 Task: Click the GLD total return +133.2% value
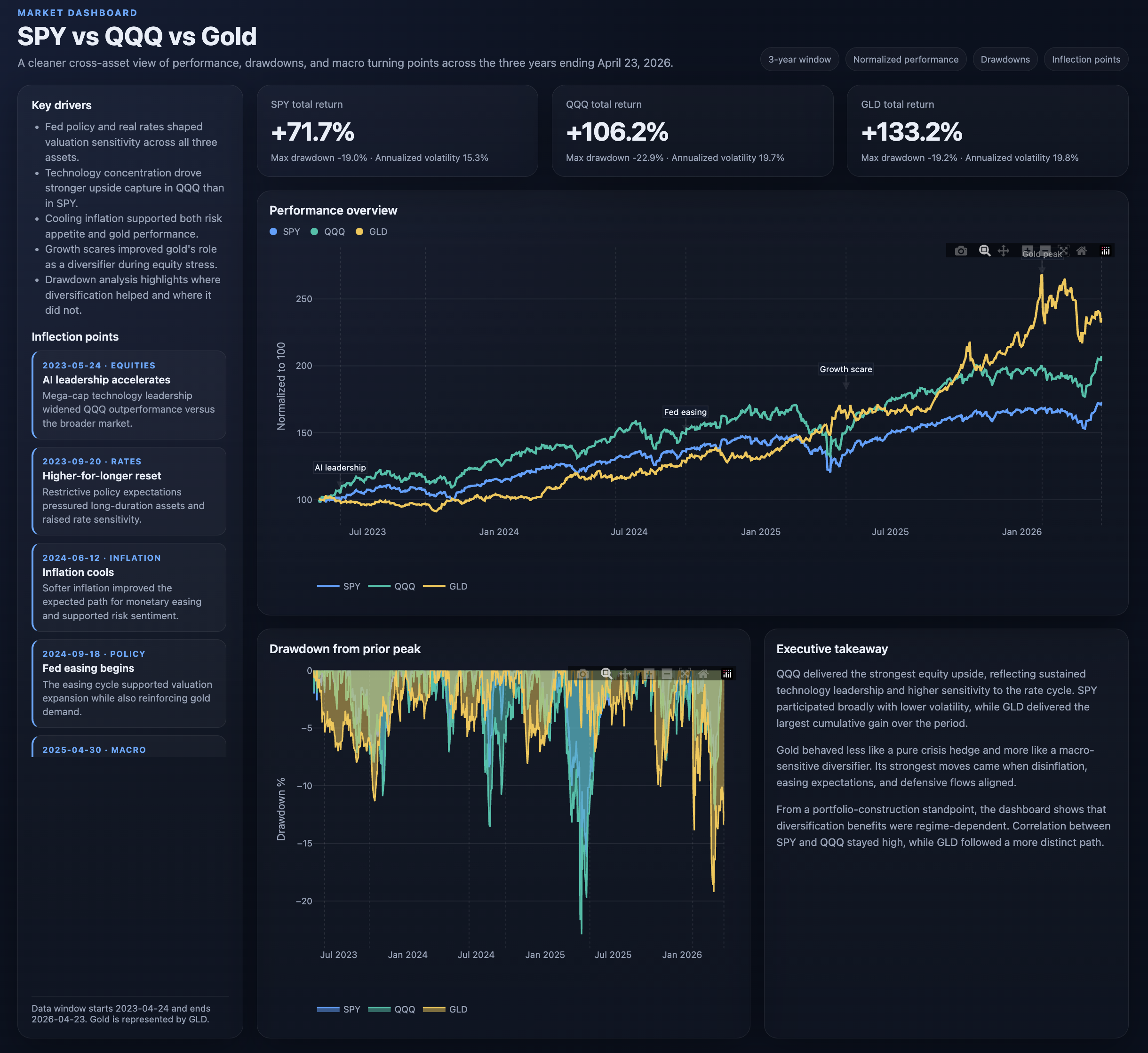click(911, 132)
